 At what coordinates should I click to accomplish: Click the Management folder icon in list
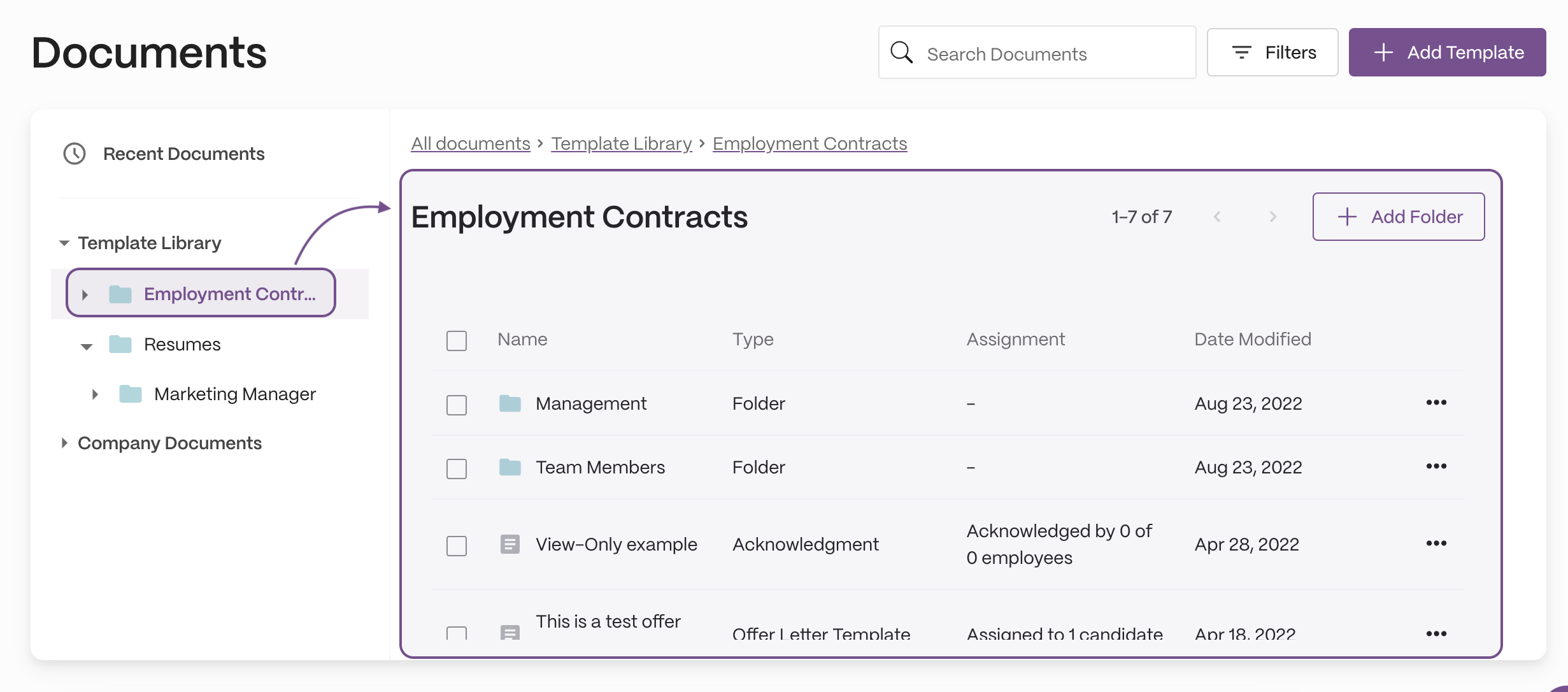510,403
